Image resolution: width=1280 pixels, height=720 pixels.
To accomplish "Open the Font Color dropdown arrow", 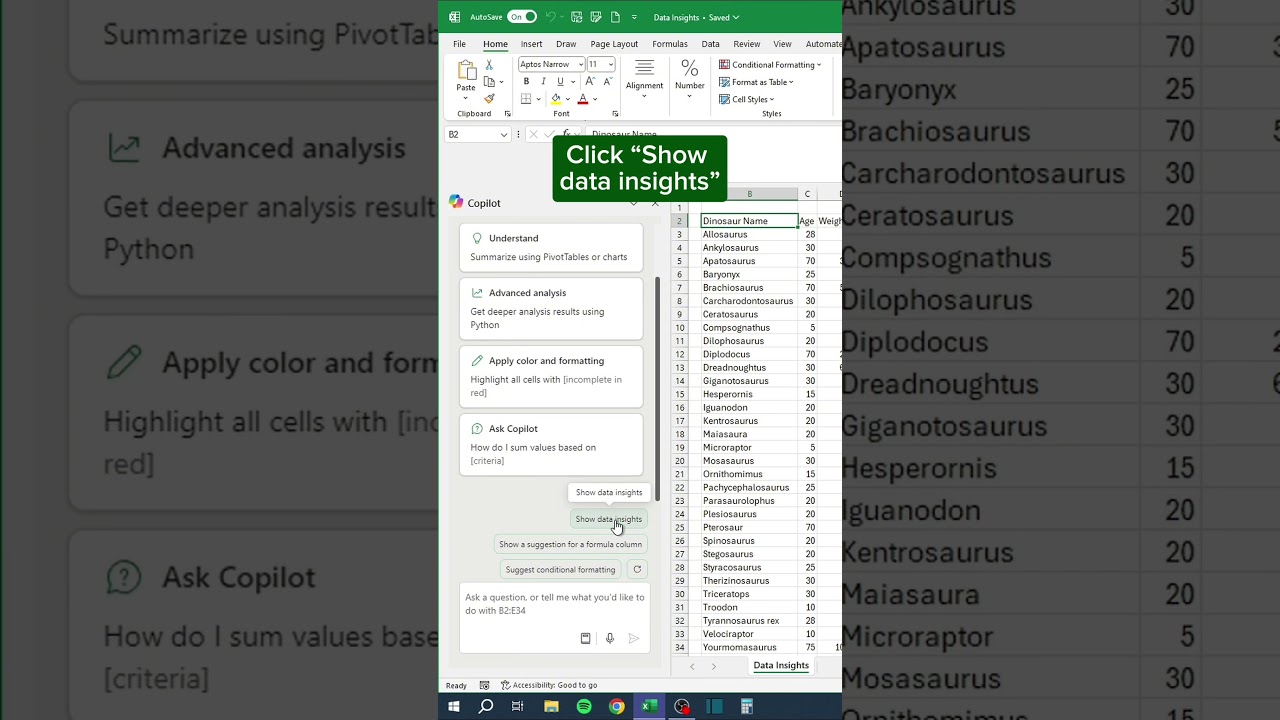I will tap(595, 99).
